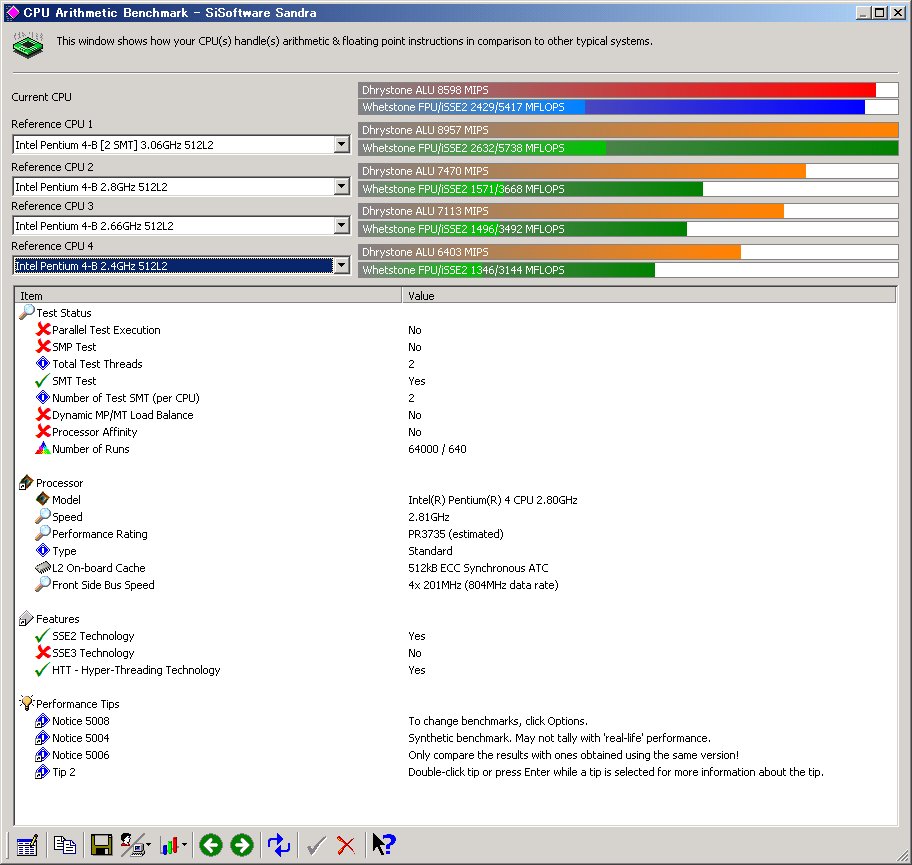Click green check icon beside SMT Test

tap(42, 380)
